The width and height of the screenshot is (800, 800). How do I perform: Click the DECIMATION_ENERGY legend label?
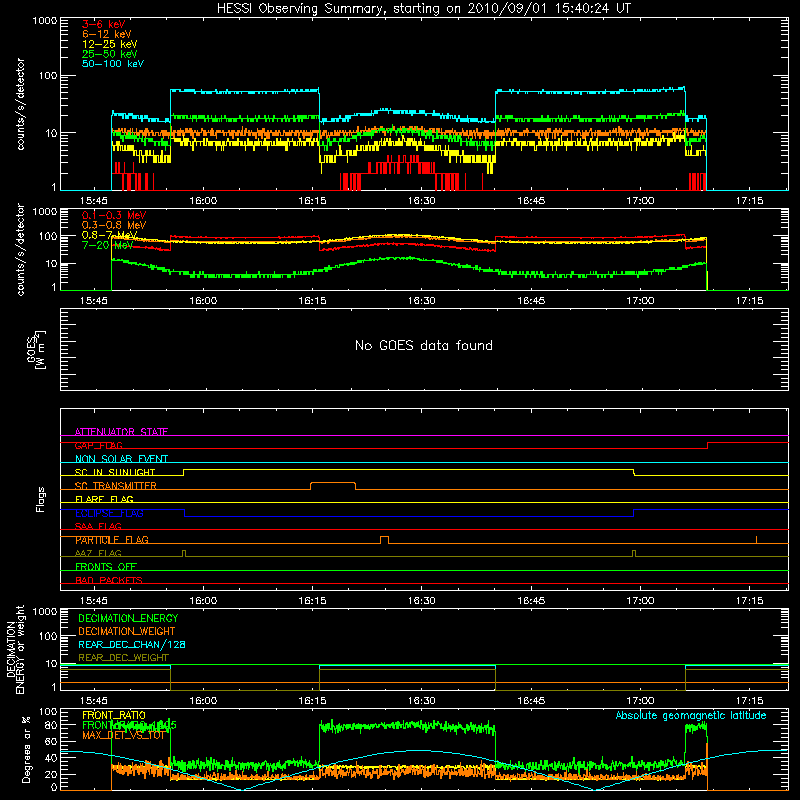[128, 618]
